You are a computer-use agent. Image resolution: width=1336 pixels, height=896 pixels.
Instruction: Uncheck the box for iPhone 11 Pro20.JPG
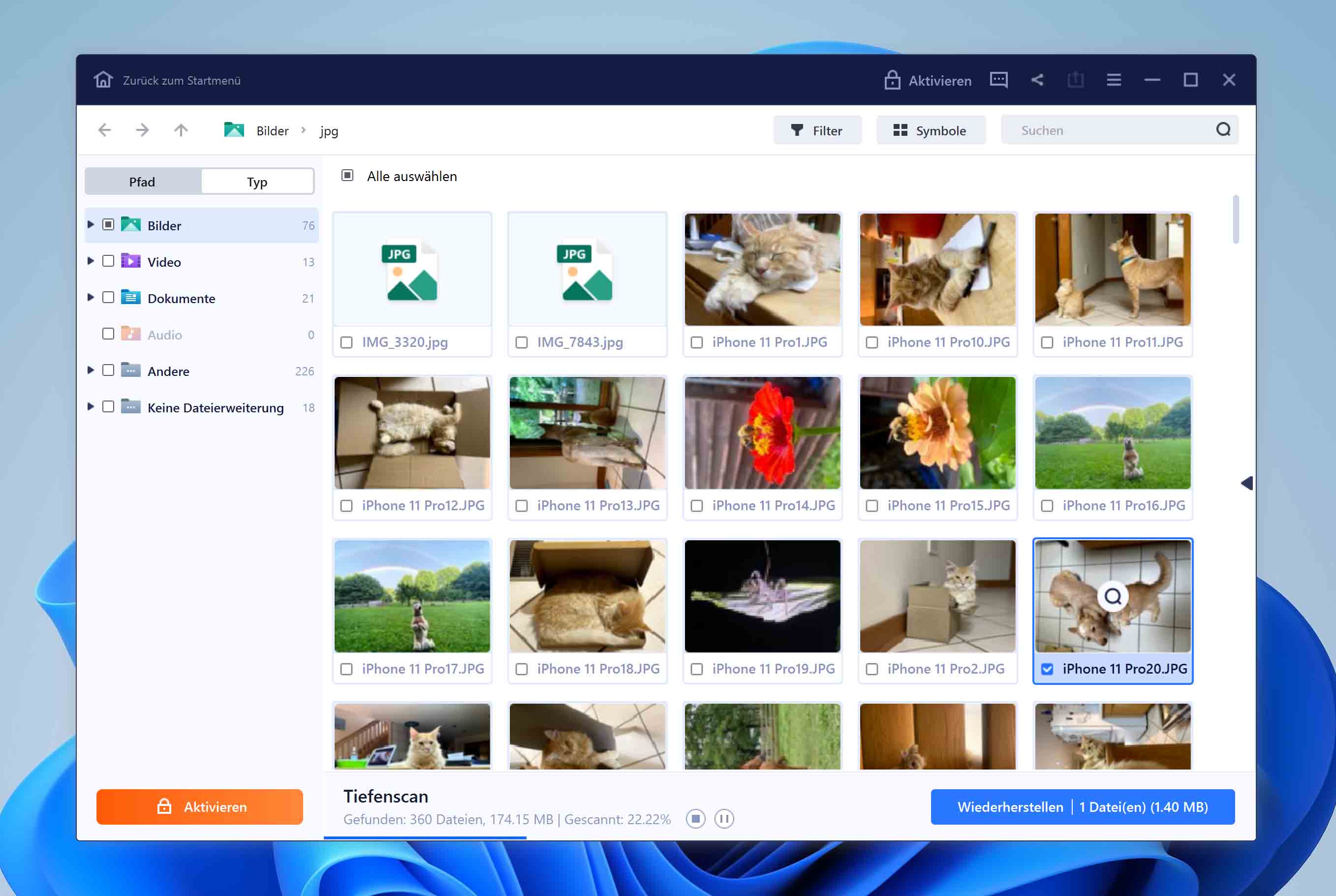pyautogui.click(x=1047, y=669)
